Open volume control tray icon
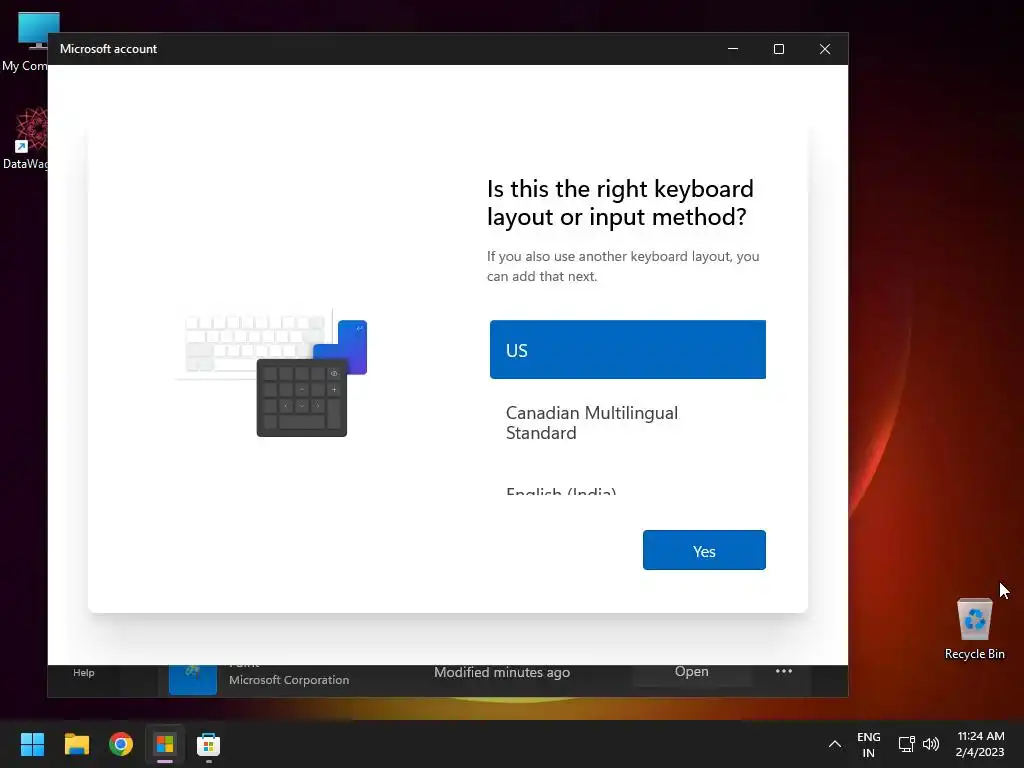 click(x=931, y=744)
